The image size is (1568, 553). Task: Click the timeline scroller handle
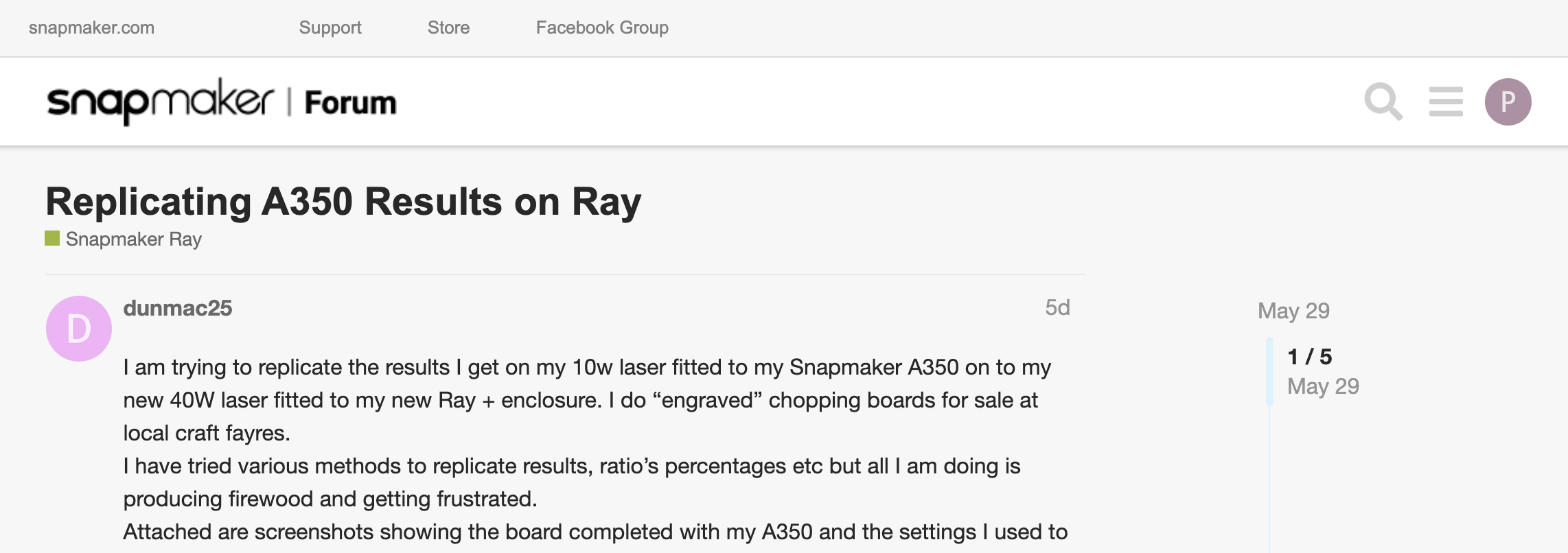[1269, 370]
